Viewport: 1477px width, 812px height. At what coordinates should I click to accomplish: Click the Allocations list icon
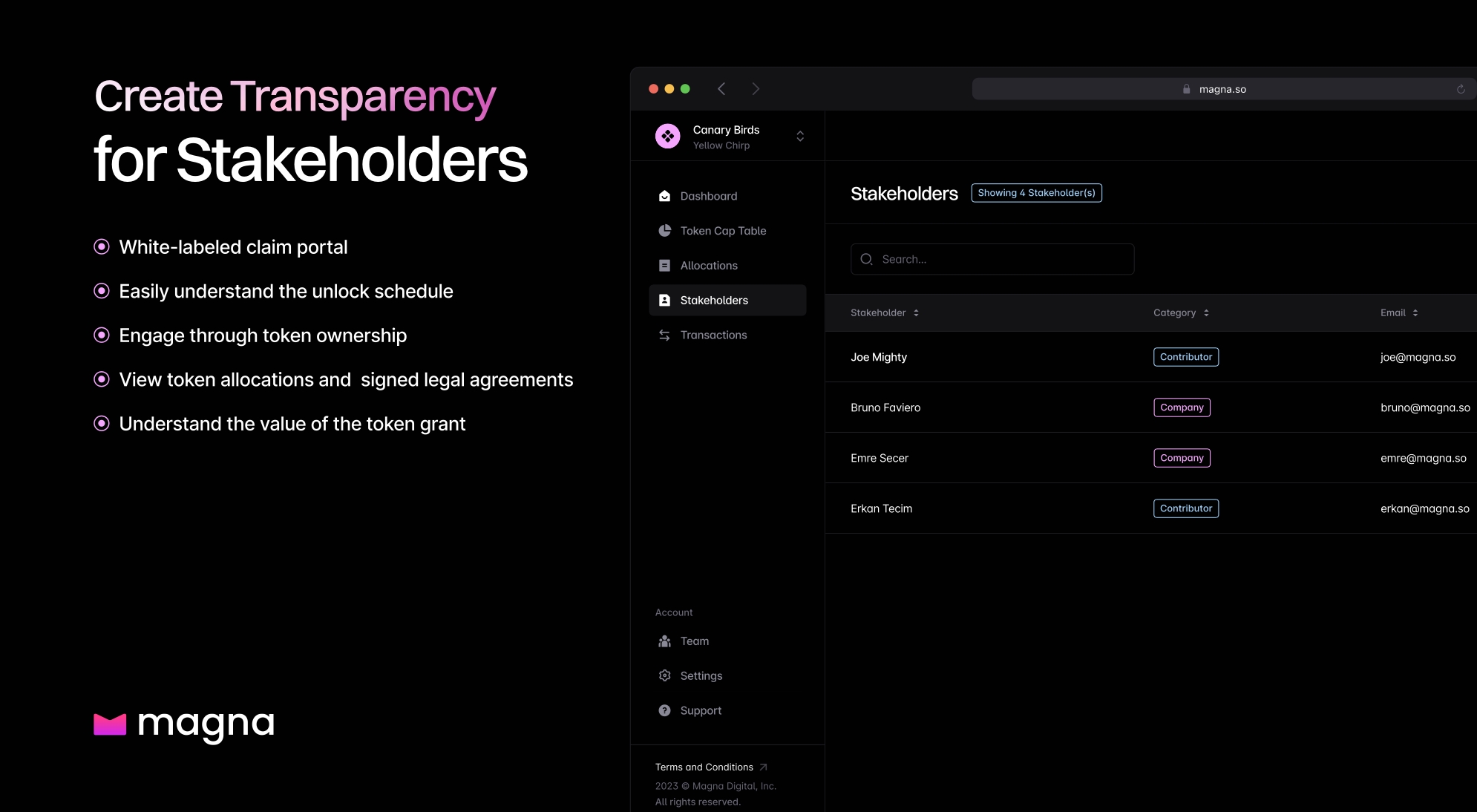tap(664, 266)
